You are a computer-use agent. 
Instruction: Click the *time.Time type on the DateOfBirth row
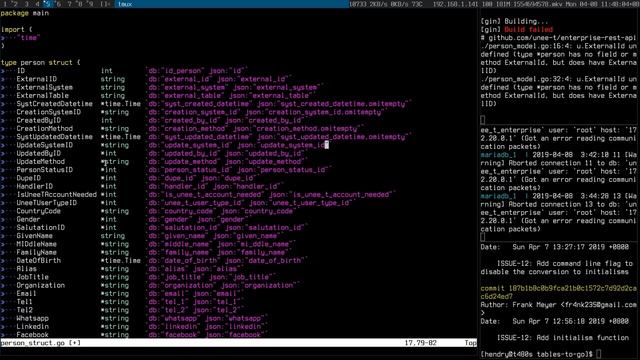tap(121, 260)
